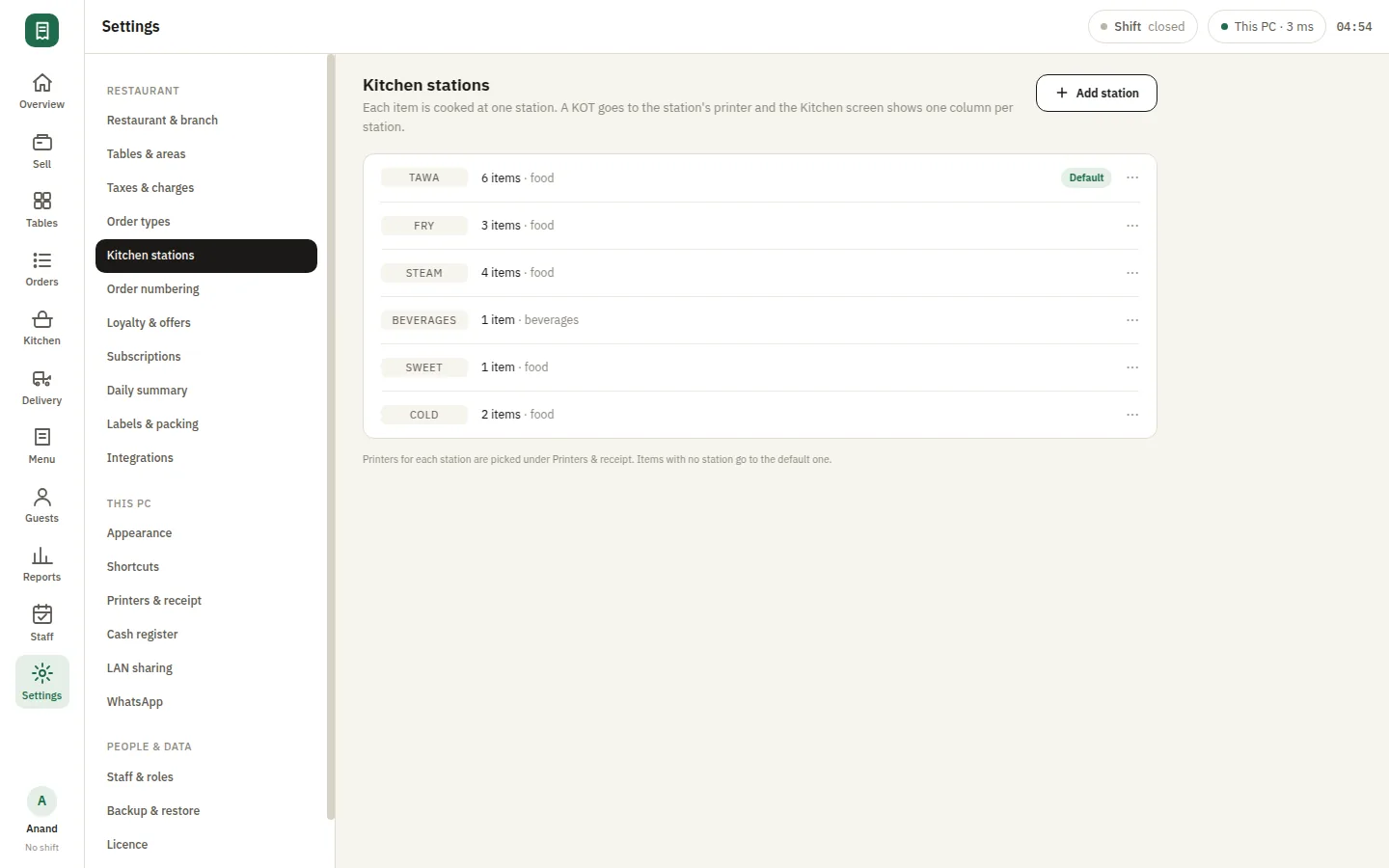Go to the Sell screen icon
This screenshot has width=1389, height=868.
click(x=41, y=143)
